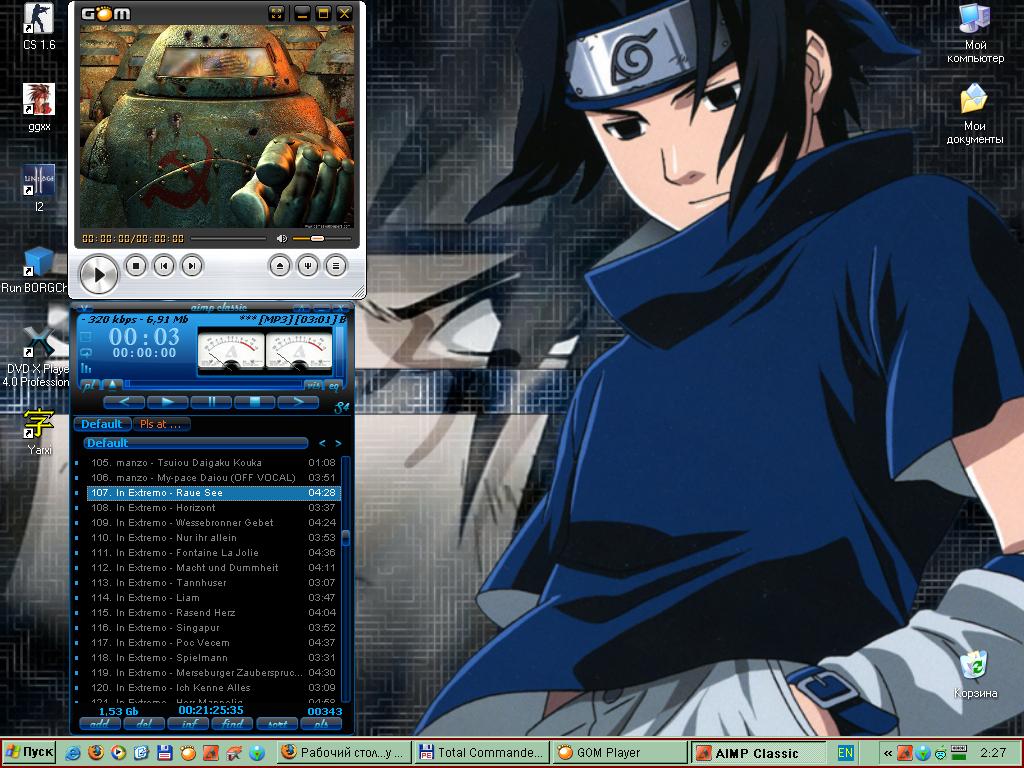
Task: Click the AIMP track seek bar
Action: (x=214, y=384)
